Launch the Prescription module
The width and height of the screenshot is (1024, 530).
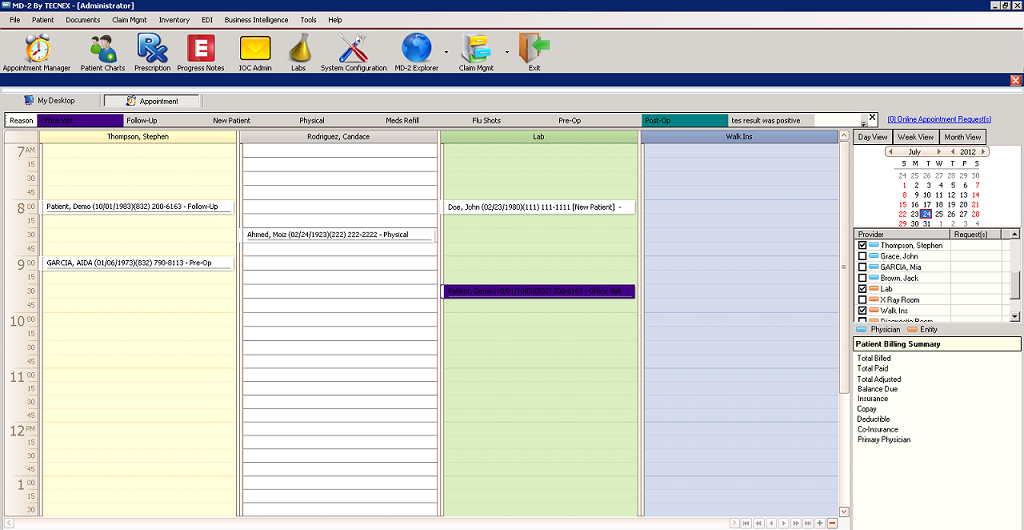point(152,53)
